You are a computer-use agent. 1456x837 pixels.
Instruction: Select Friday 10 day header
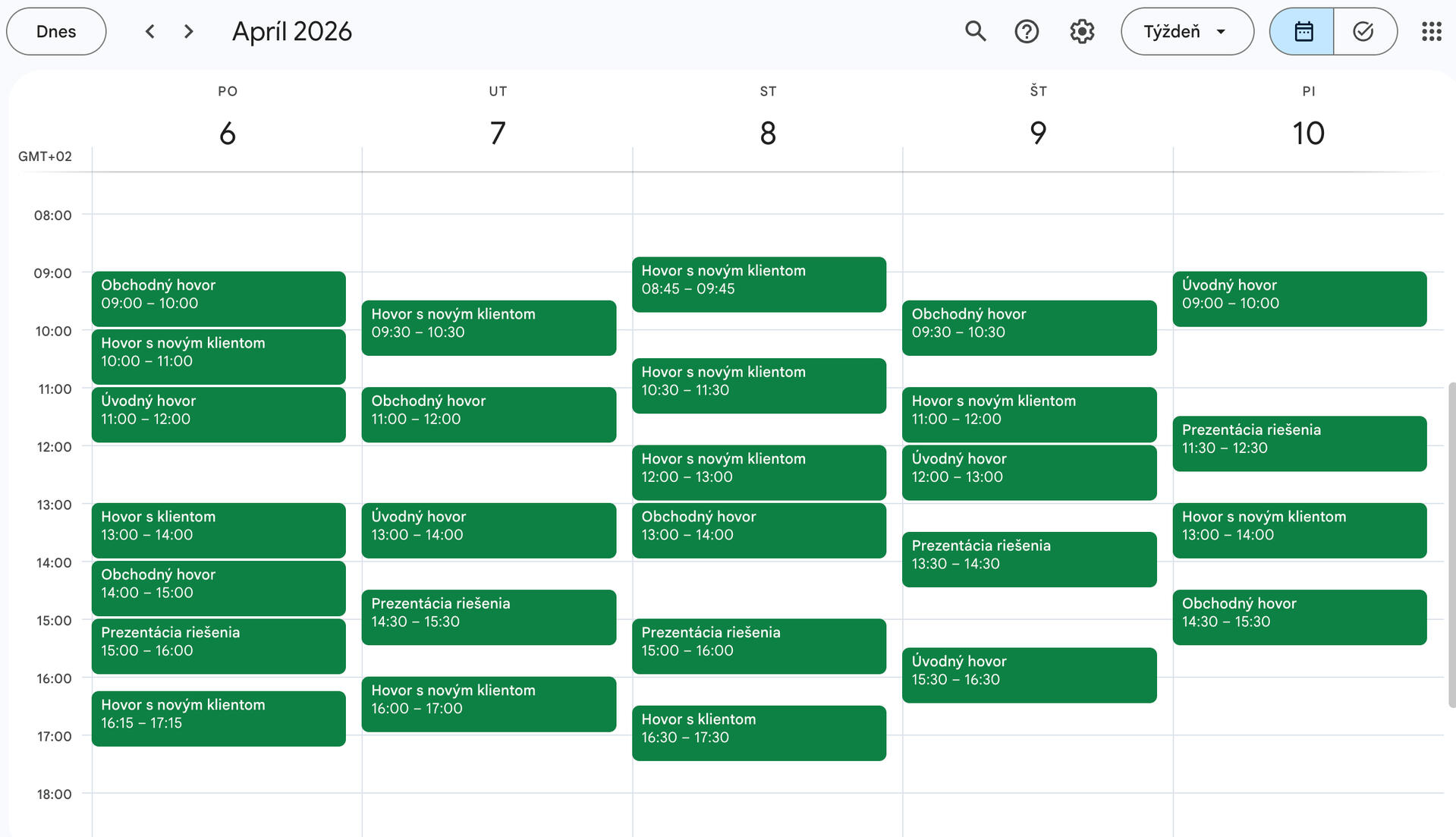click(1307, 133)
